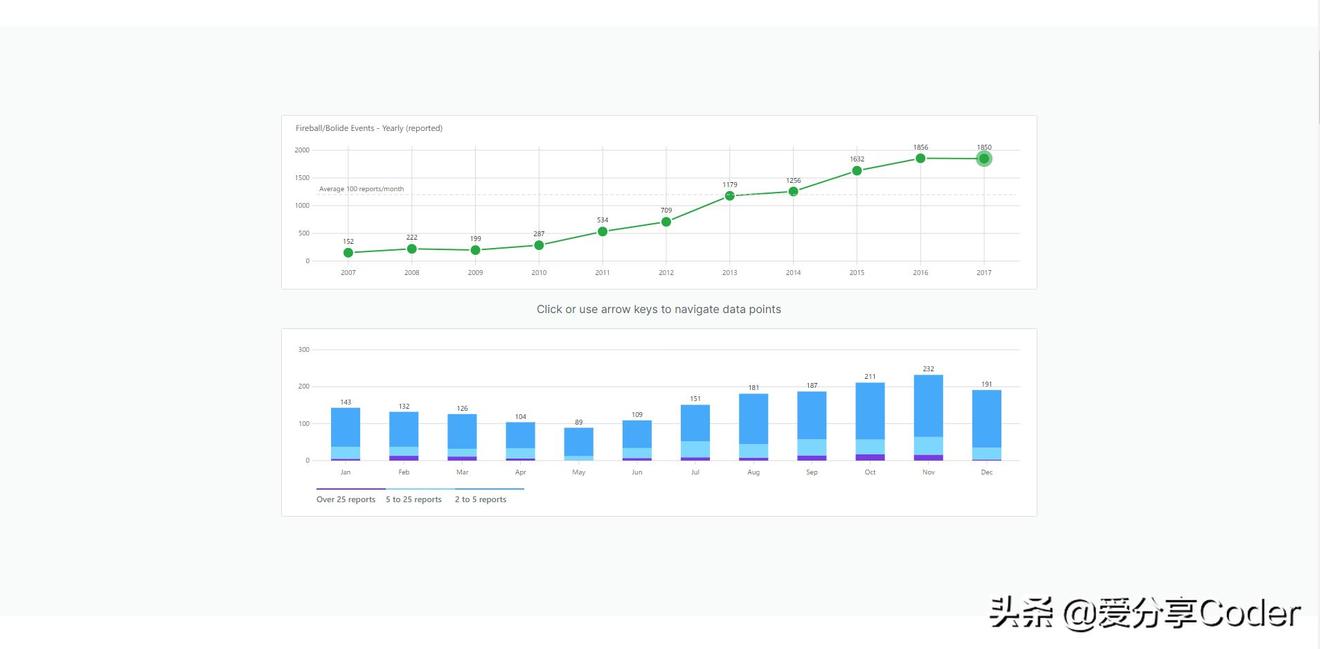Toggle the '5 to 25 reports' legend item

413,499
